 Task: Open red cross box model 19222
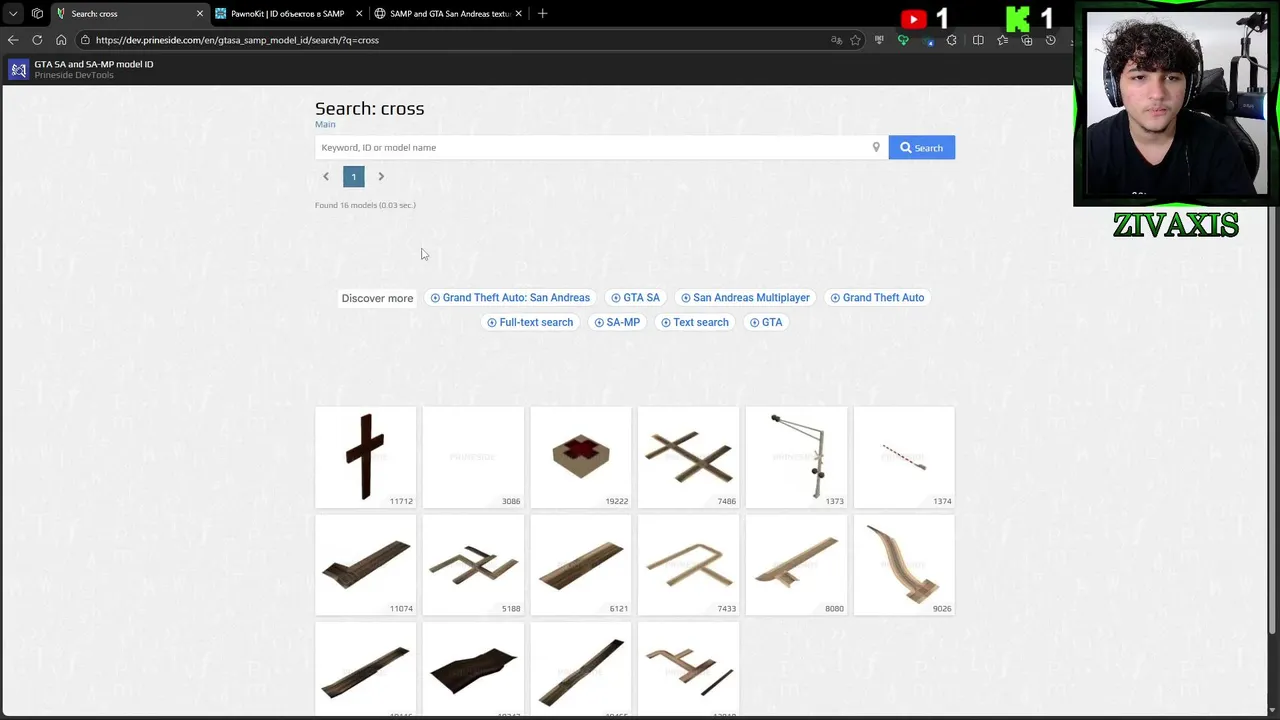581,457
